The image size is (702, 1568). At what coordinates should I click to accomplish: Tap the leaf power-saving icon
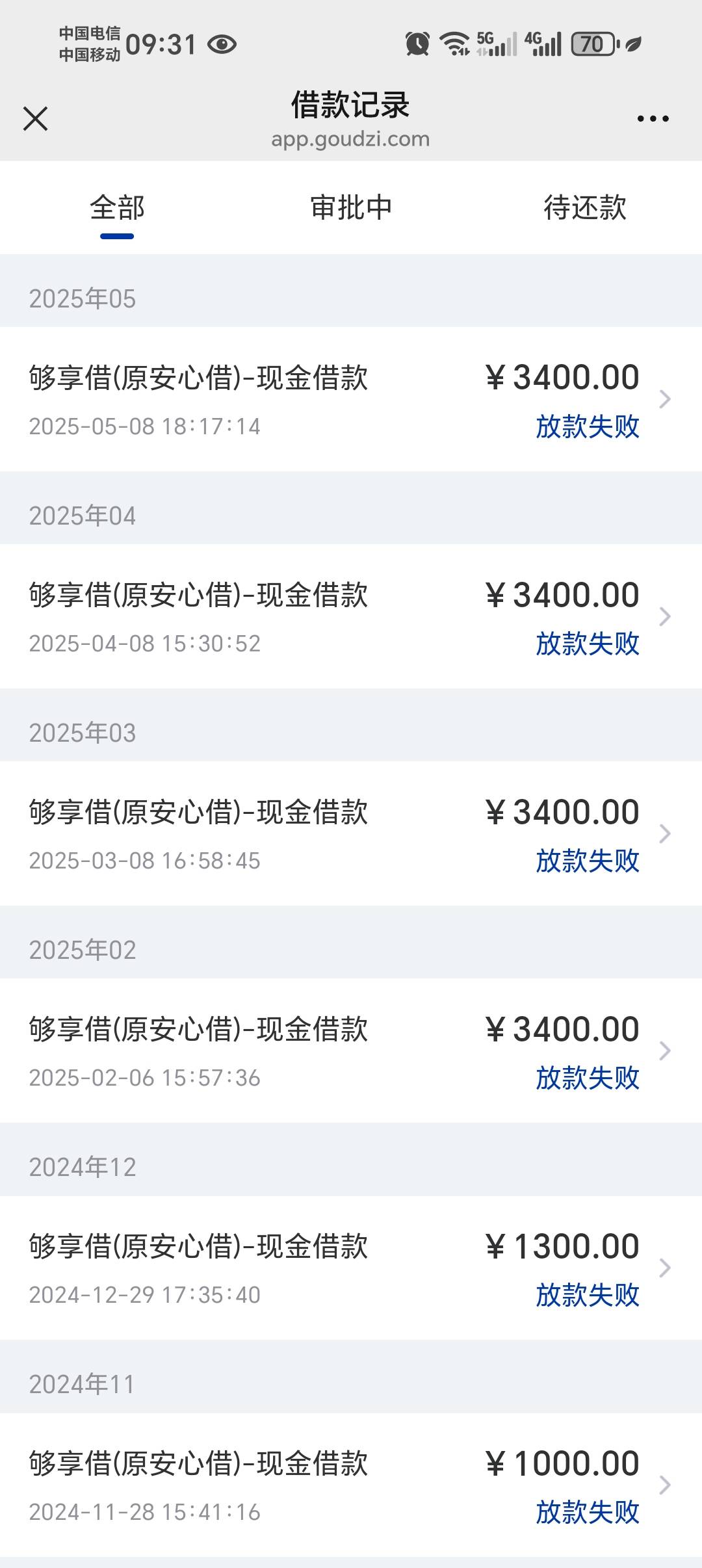pyautogui.click(x=633, y=44)
